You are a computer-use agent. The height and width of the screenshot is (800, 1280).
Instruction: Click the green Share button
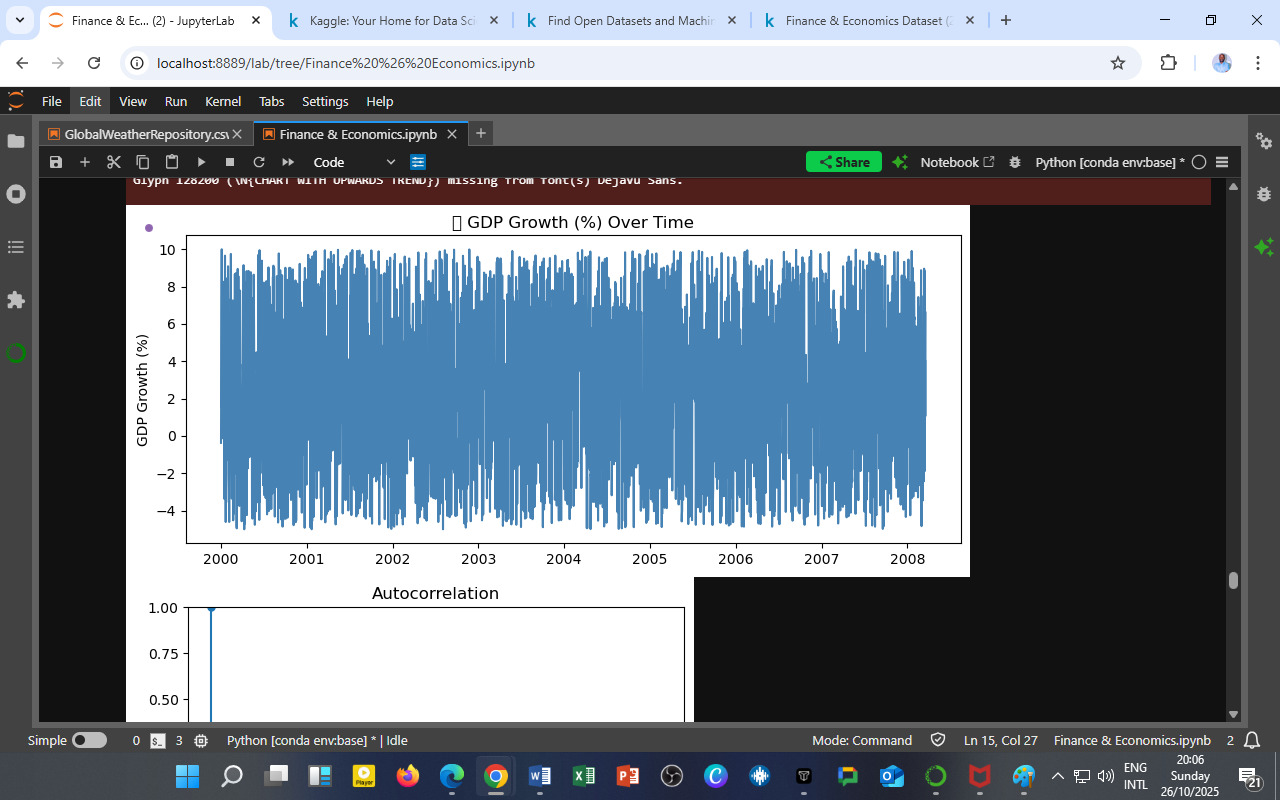(x=843, y=162)
